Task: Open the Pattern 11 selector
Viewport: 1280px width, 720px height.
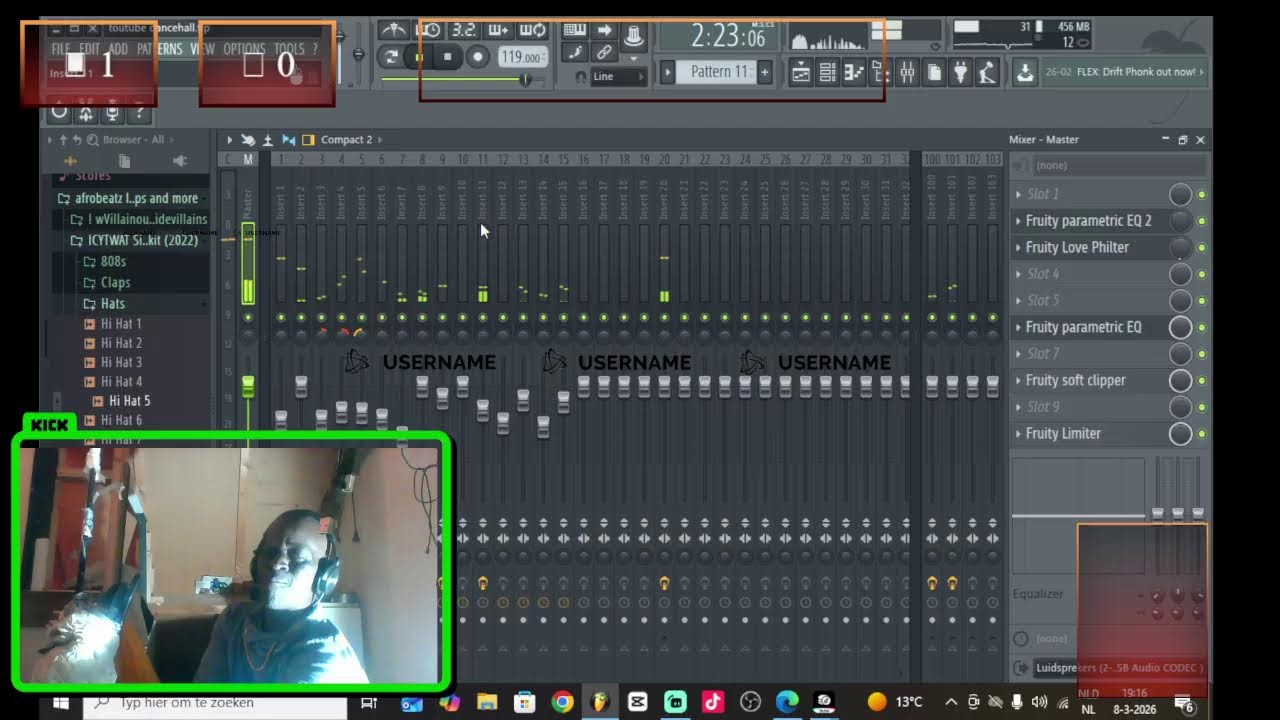Action: click(716, 72)
